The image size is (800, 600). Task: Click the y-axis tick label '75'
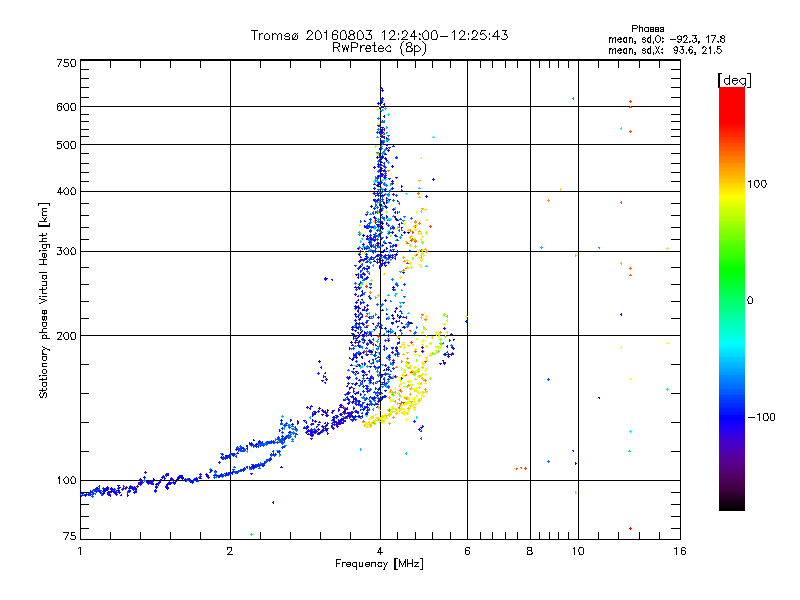[x=70, y=536]
